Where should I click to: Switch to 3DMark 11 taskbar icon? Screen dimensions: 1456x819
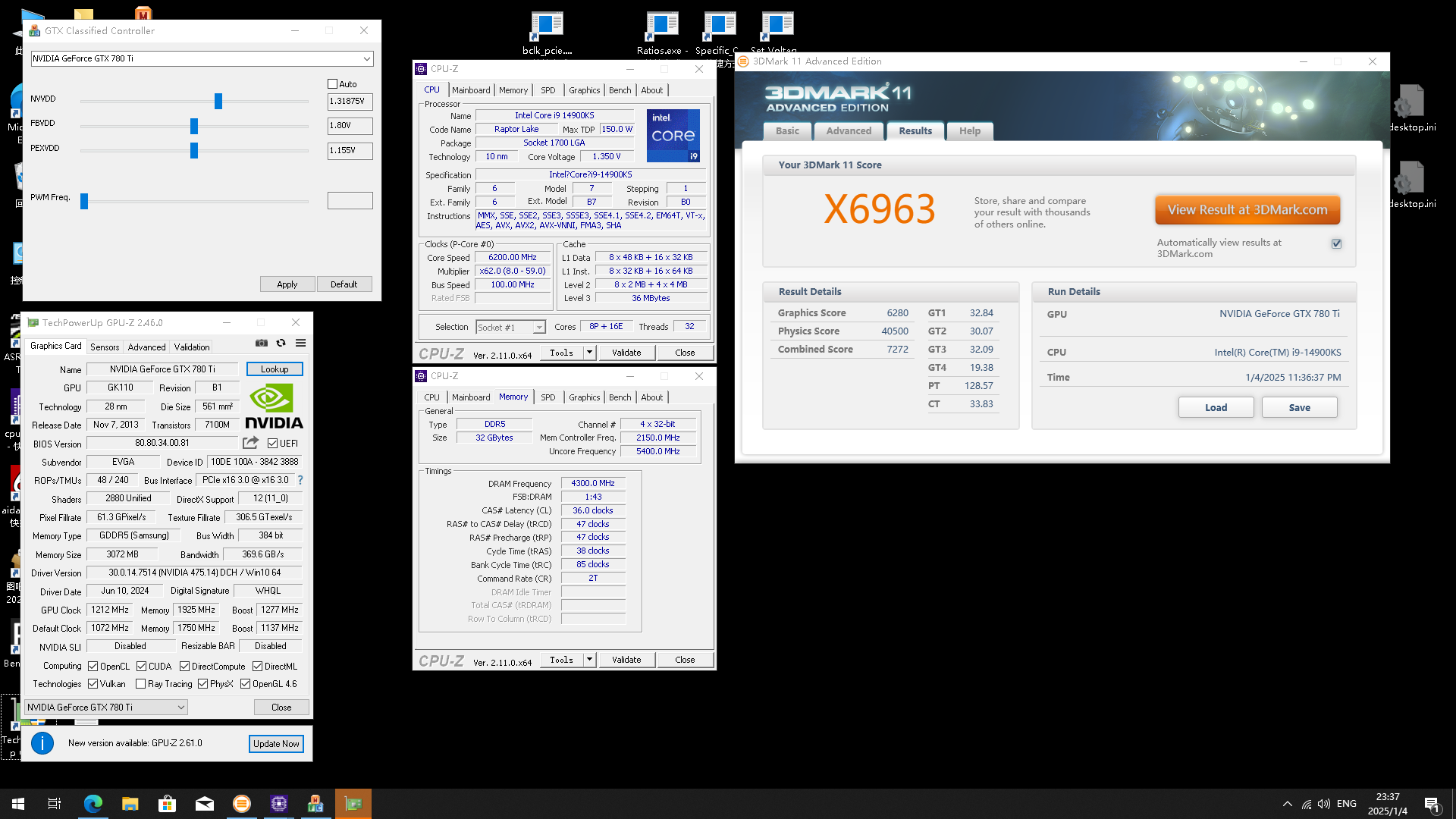click(x=241, y=804)
